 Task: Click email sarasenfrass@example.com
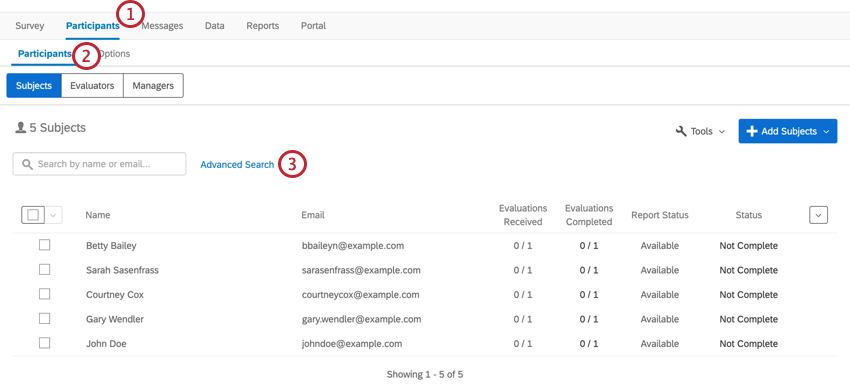(361, 270)
